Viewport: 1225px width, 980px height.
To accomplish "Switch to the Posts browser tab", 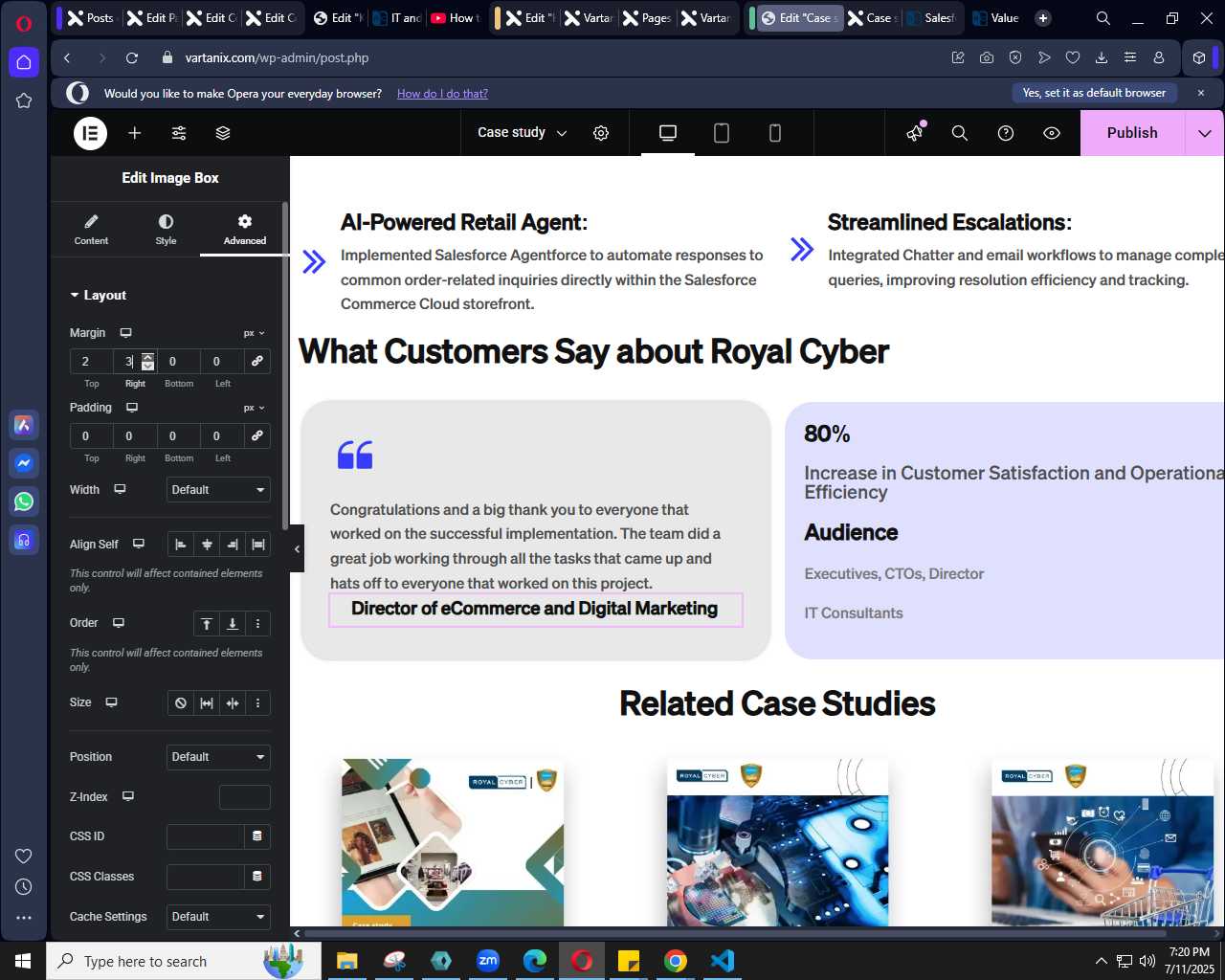I will (90, 18).
